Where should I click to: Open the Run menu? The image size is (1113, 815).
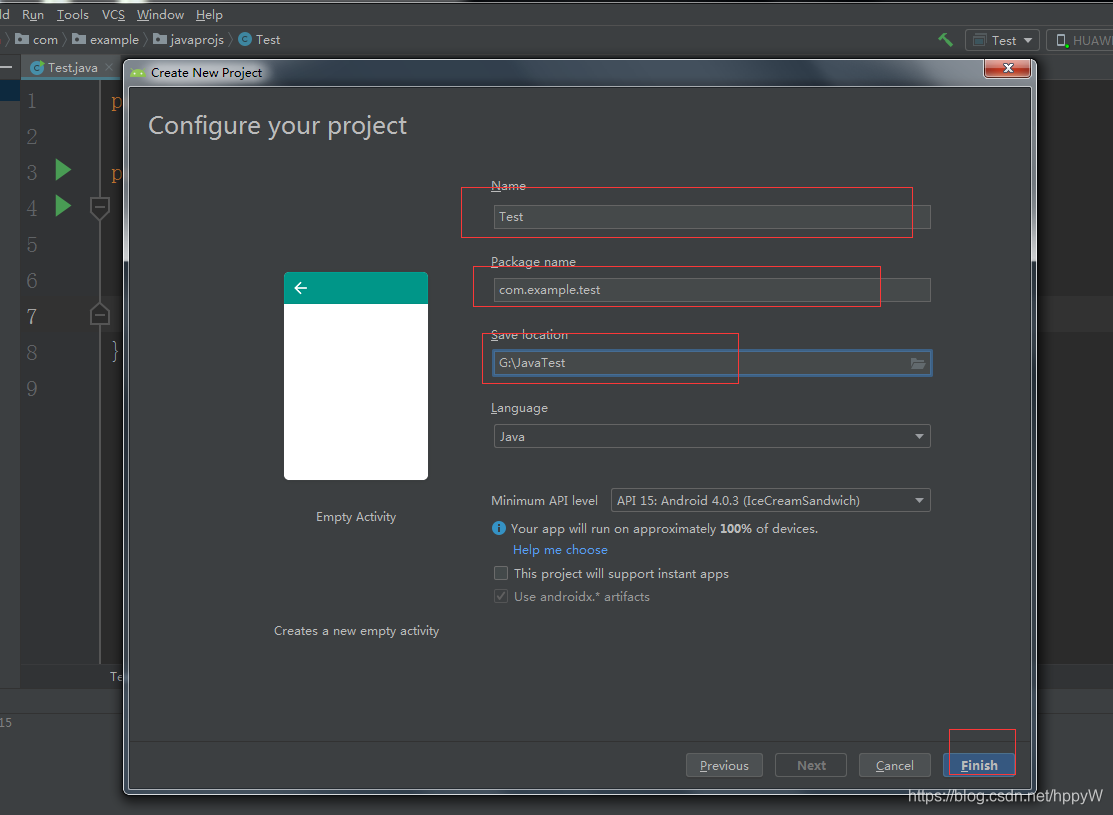click(33, 14)
